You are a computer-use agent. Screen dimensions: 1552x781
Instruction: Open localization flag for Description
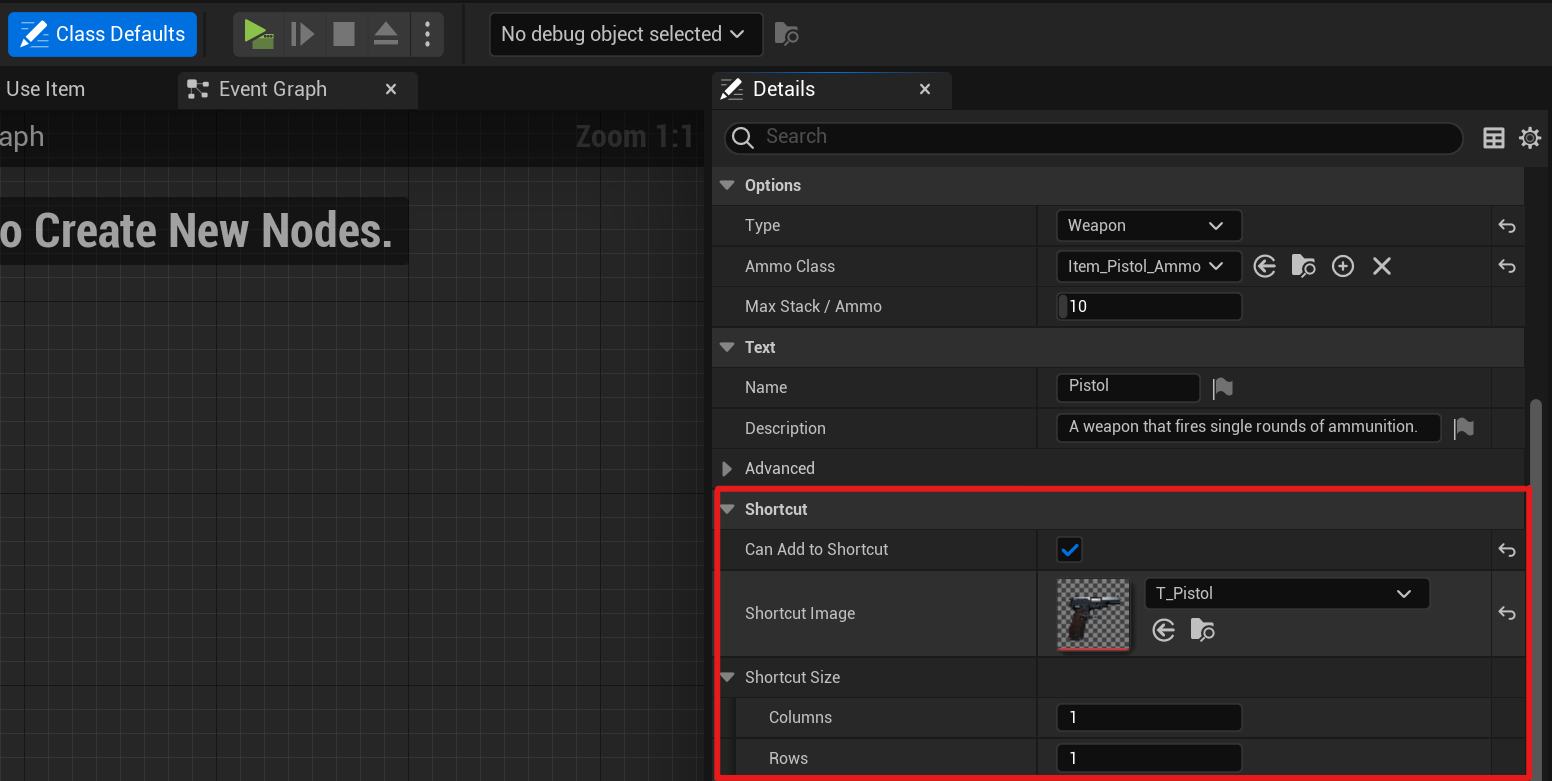click(x=1463, y=428)
